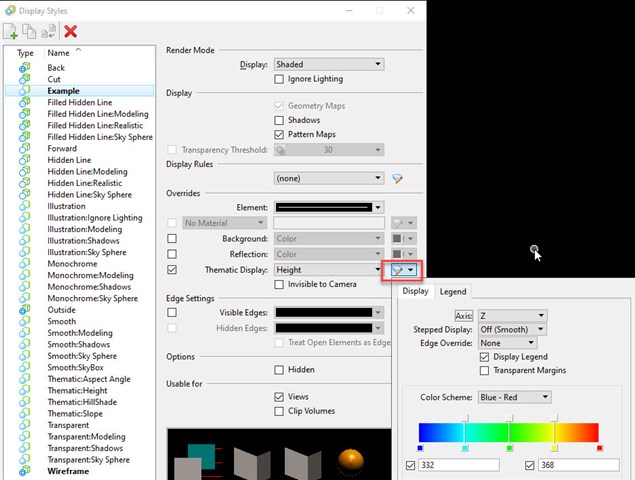Click the yellow gradient color stop

pyautogui.click(x=554, y=448)
